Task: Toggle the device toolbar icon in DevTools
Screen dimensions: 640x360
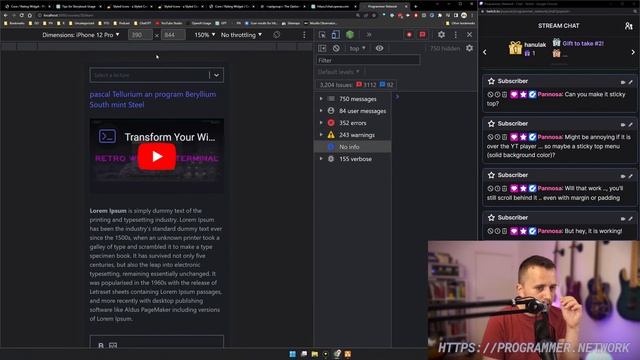Action: 336,35
